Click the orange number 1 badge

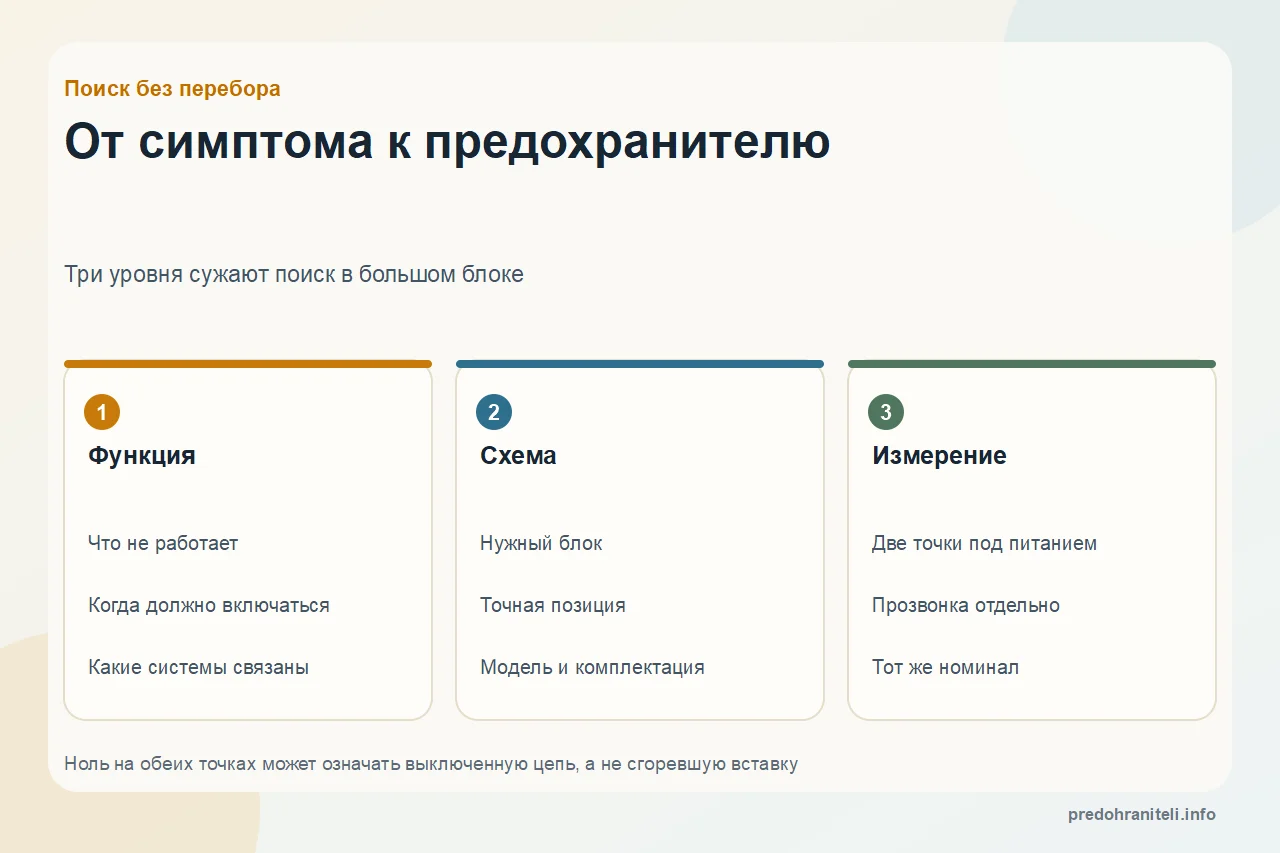tap(102, 412)
